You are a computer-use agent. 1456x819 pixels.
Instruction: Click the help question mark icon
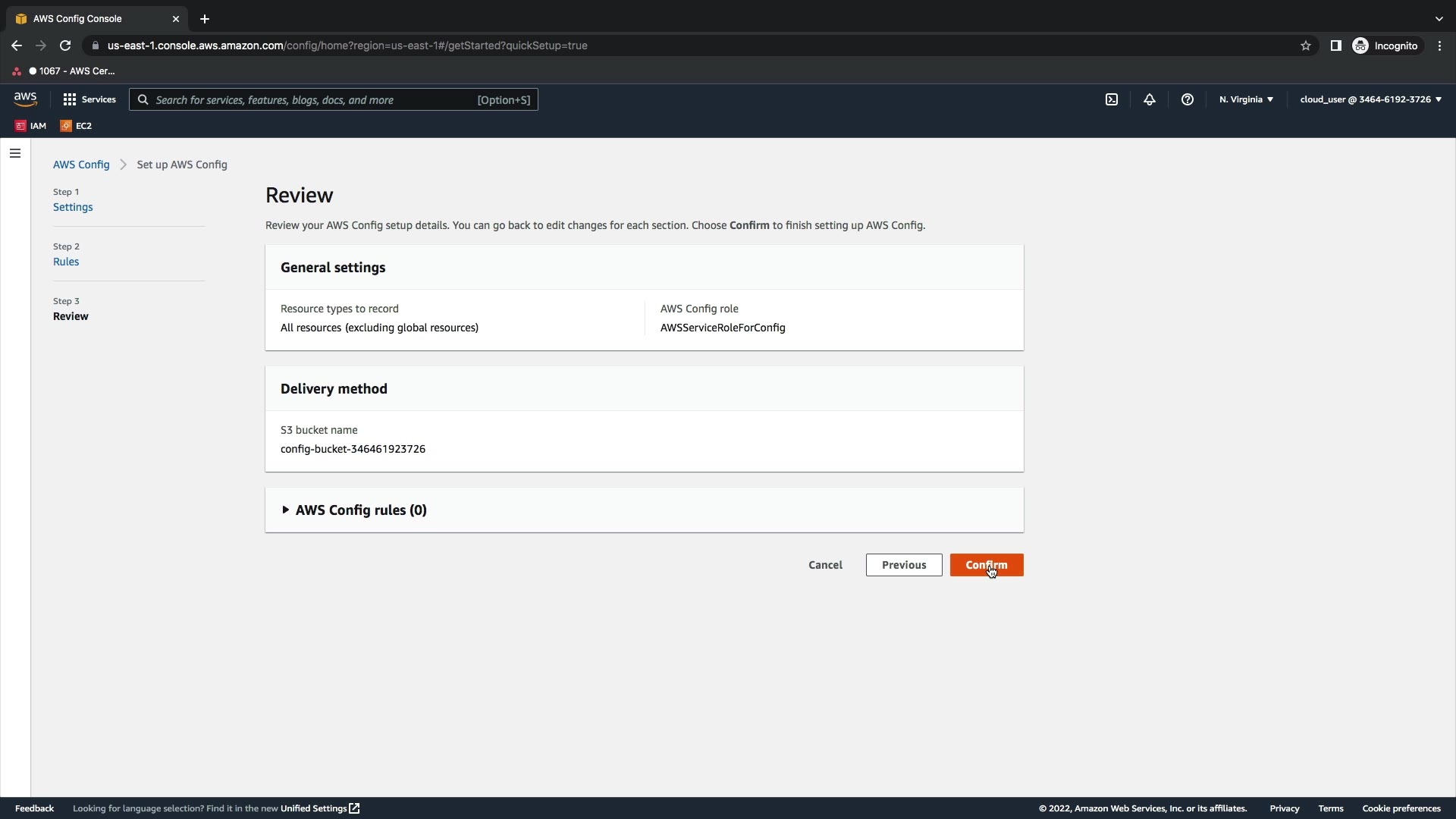tap(1188, 99)
